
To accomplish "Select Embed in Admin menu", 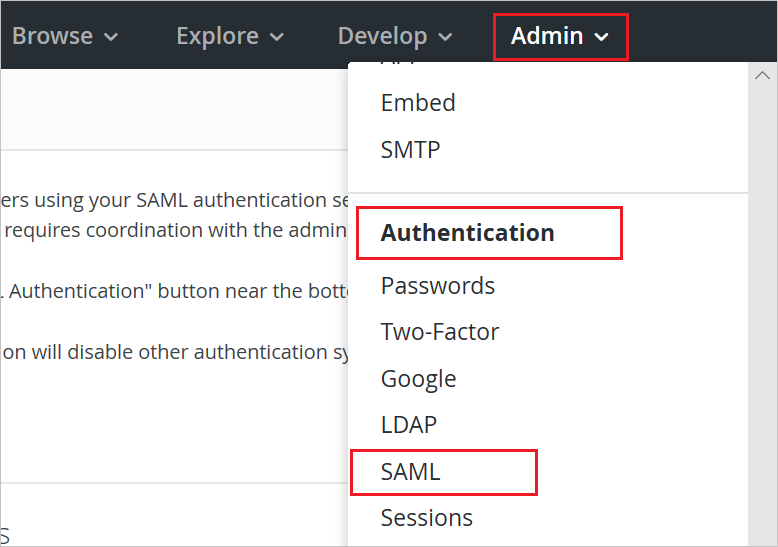I will click(x=418, y=103).
